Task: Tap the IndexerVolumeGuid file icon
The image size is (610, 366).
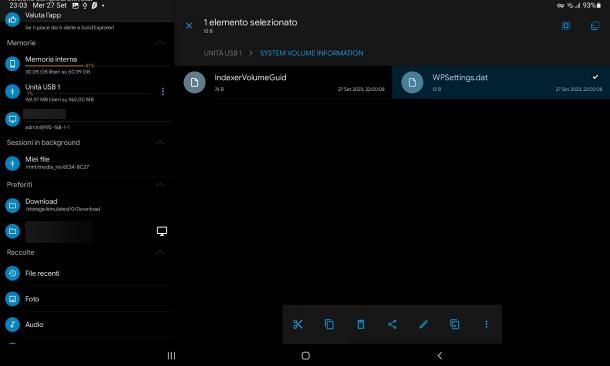Action: (x=195, y=82)
